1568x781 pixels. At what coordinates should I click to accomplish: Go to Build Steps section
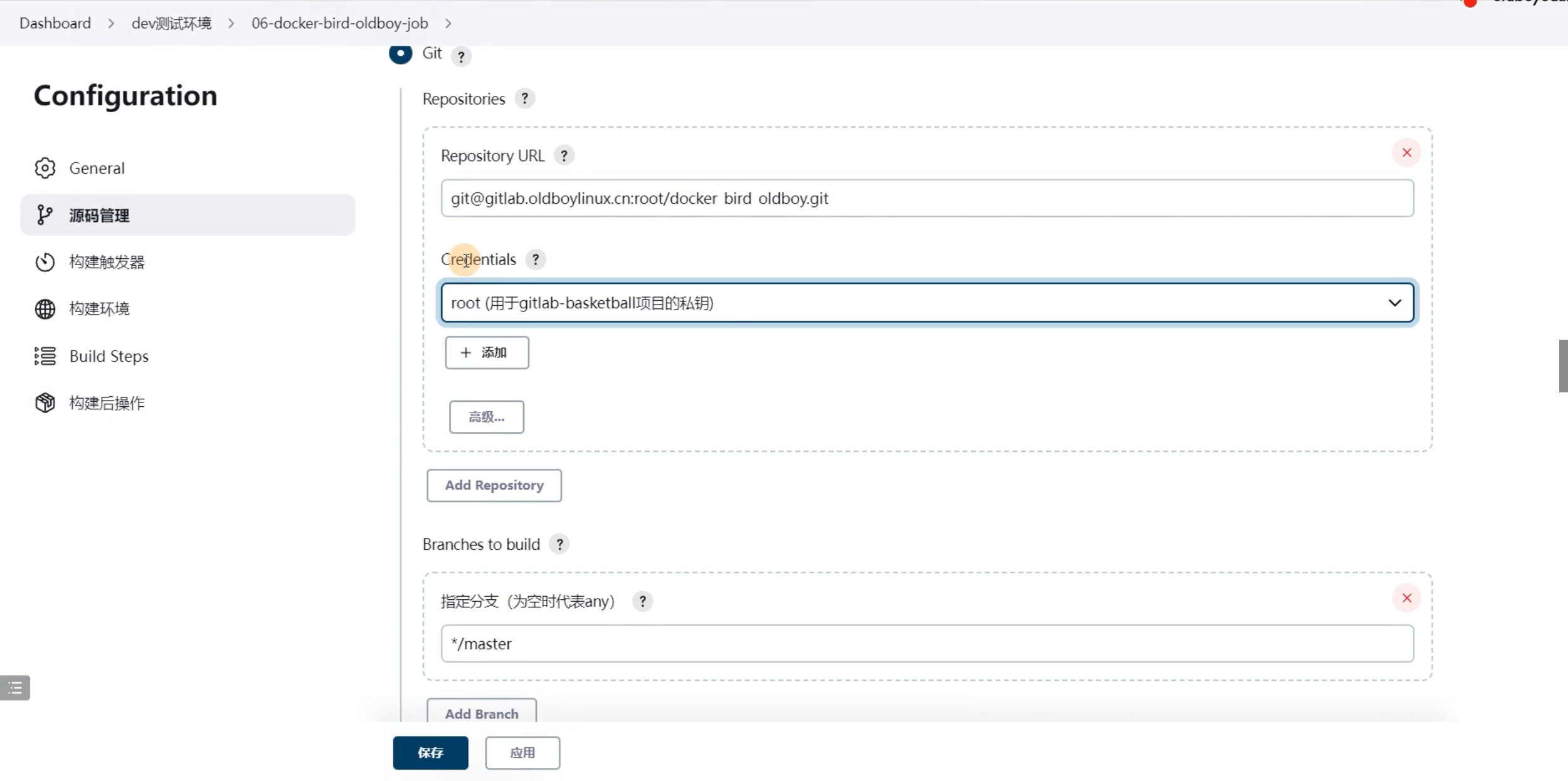click(109, 356)
